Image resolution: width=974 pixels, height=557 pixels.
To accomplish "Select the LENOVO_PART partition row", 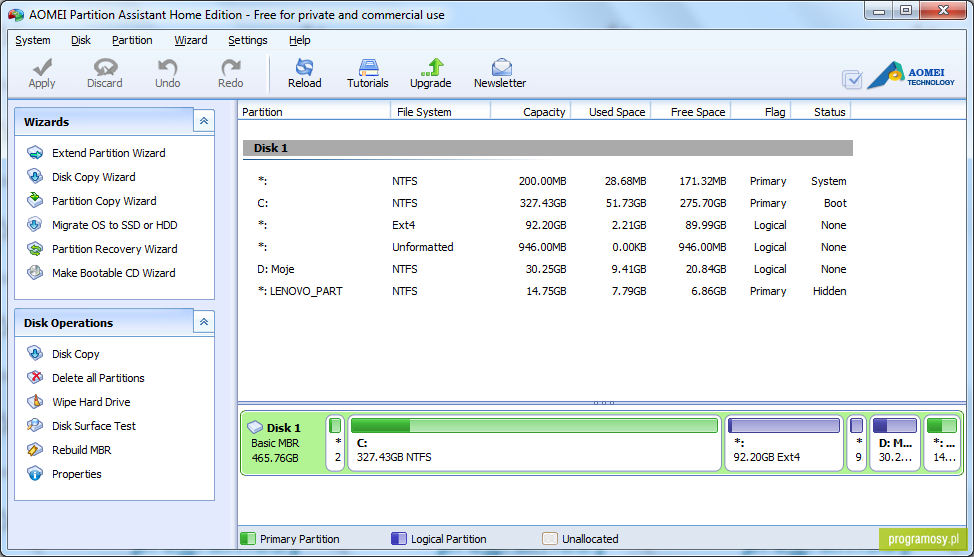I will pos(547,291).
